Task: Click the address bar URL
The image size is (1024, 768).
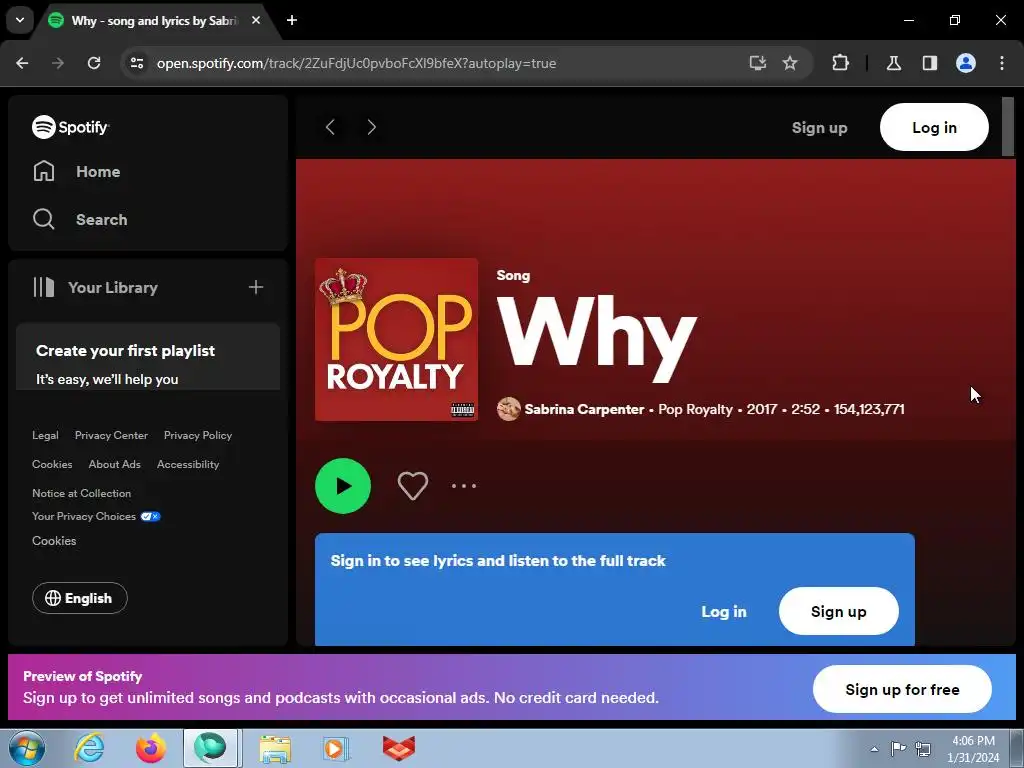Action: click(x=357, y=63)
